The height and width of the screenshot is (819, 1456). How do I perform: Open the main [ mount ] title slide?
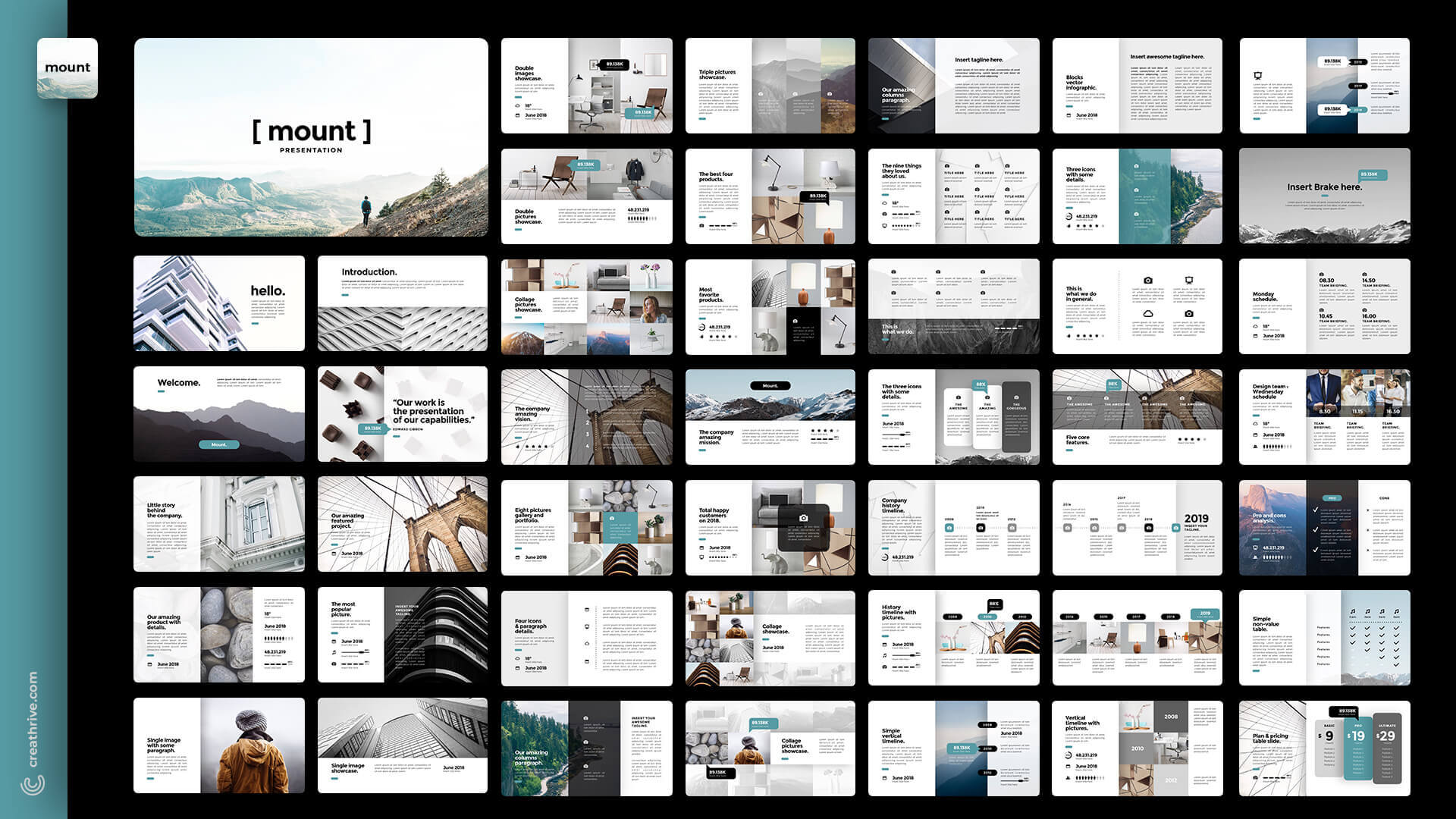(311, 137)
